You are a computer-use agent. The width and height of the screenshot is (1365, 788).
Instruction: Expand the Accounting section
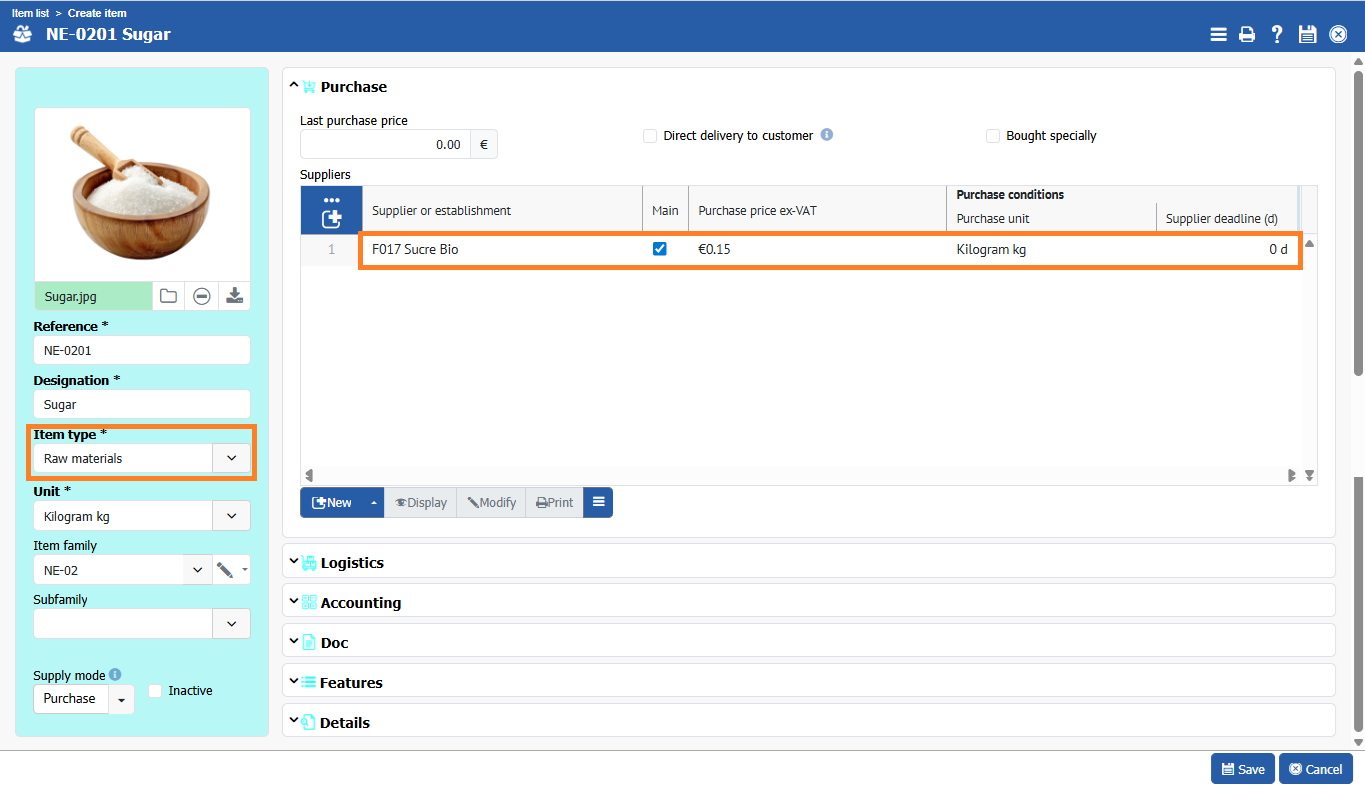point(360,603)
